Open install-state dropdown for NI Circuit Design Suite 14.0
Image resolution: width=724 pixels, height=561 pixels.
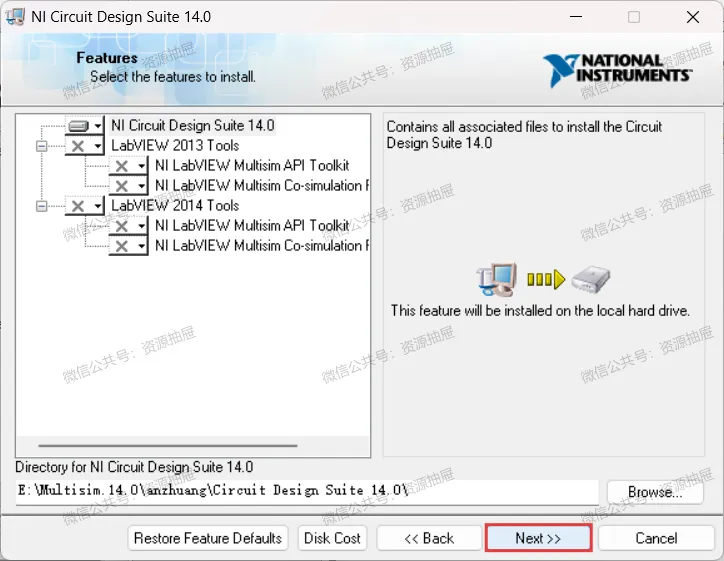pyautogui.click(x=85, y=126)
